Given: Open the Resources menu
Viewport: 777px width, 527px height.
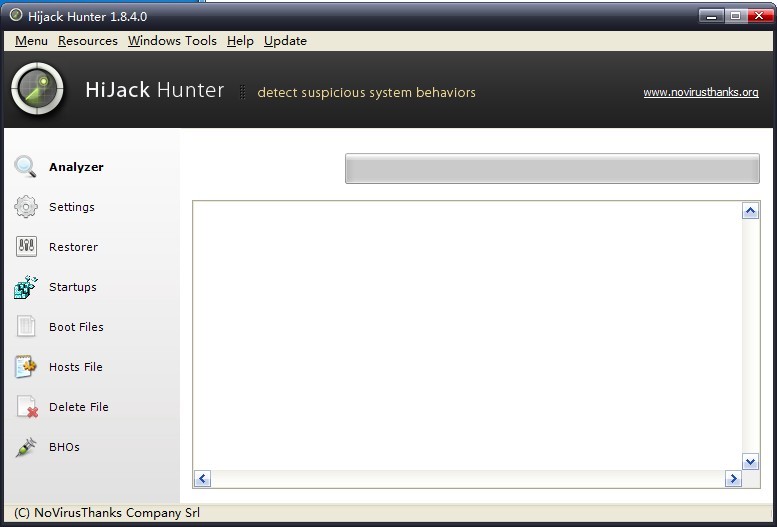Looking at the screenshot, I should click(x=88, y=41).
